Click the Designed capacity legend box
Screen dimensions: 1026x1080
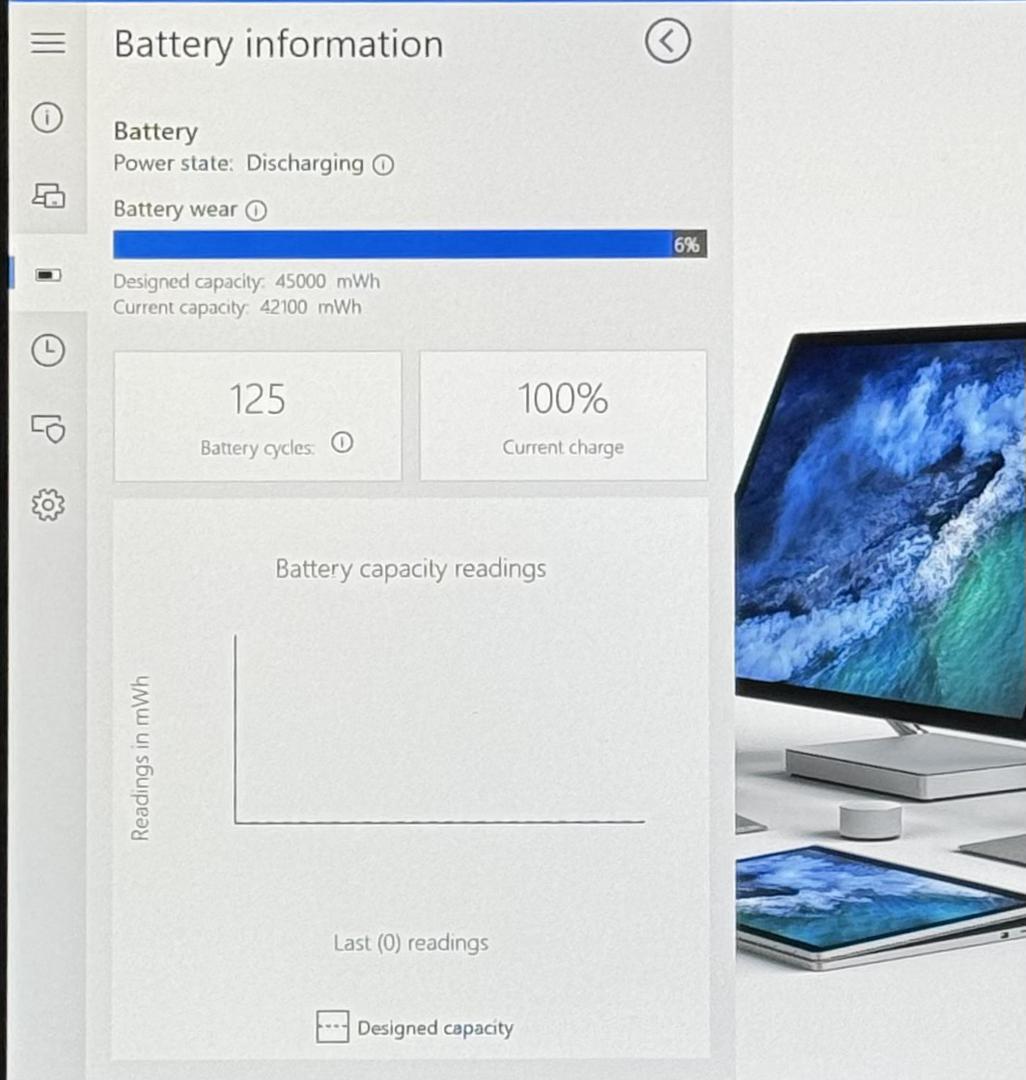332,1027
